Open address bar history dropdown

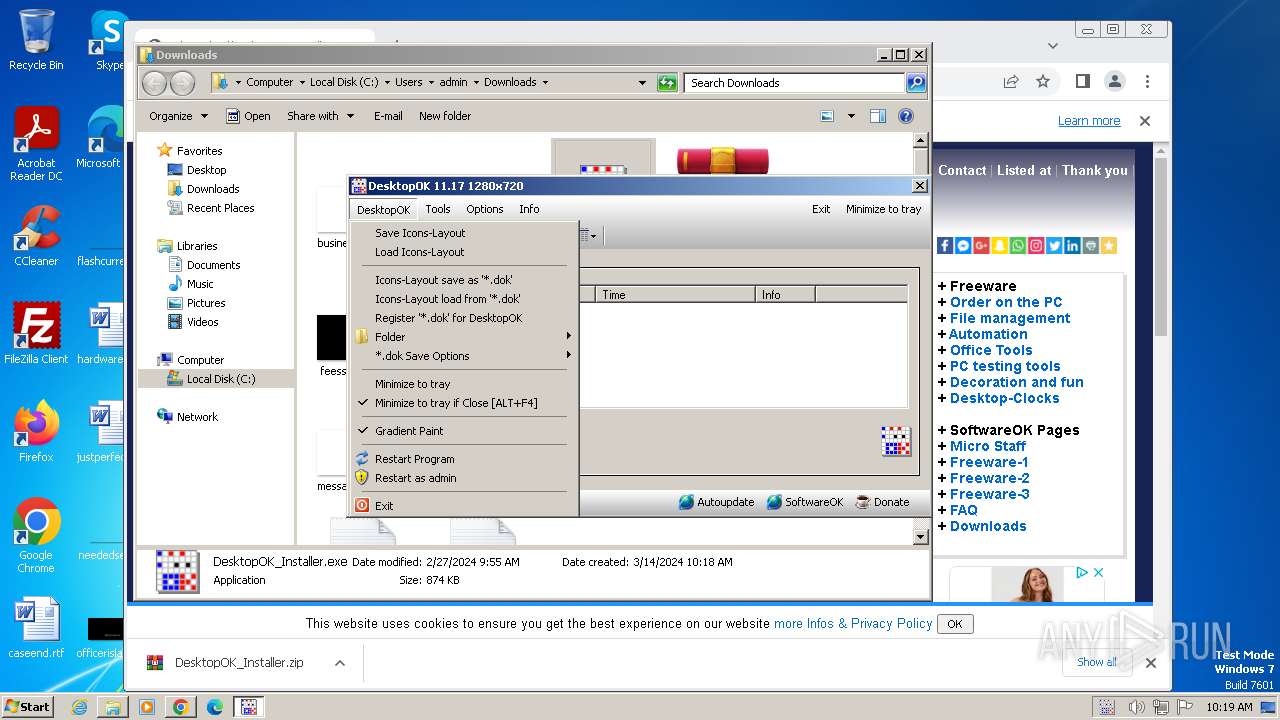[x=642, y=83]
